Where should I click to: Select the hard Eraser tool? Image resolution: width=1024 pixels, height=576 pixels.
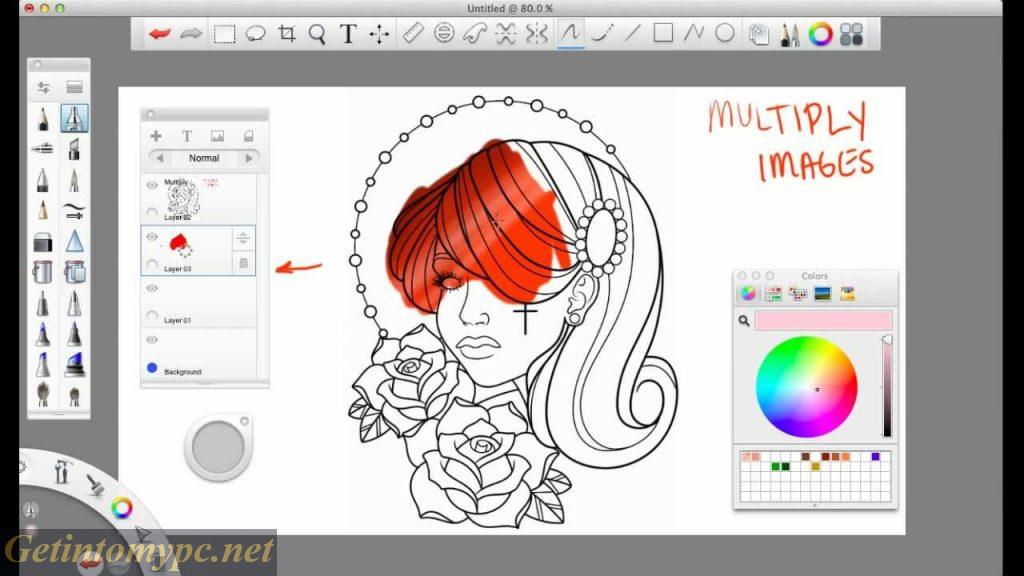43,242
